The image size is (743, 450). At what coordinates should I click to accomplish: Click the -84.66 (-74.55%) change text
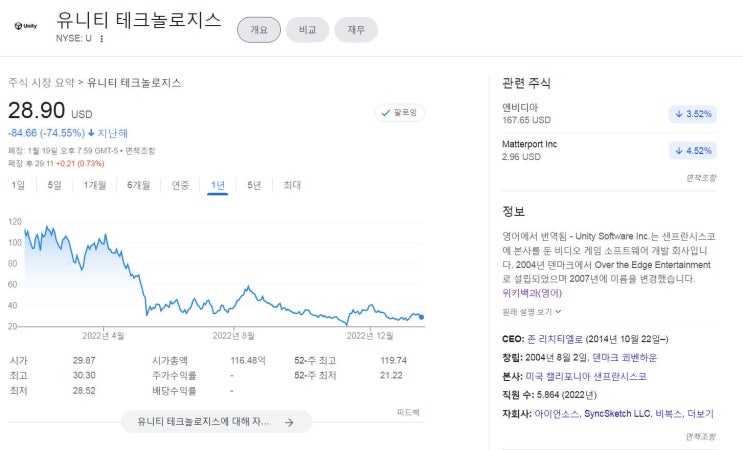point(46,133)
